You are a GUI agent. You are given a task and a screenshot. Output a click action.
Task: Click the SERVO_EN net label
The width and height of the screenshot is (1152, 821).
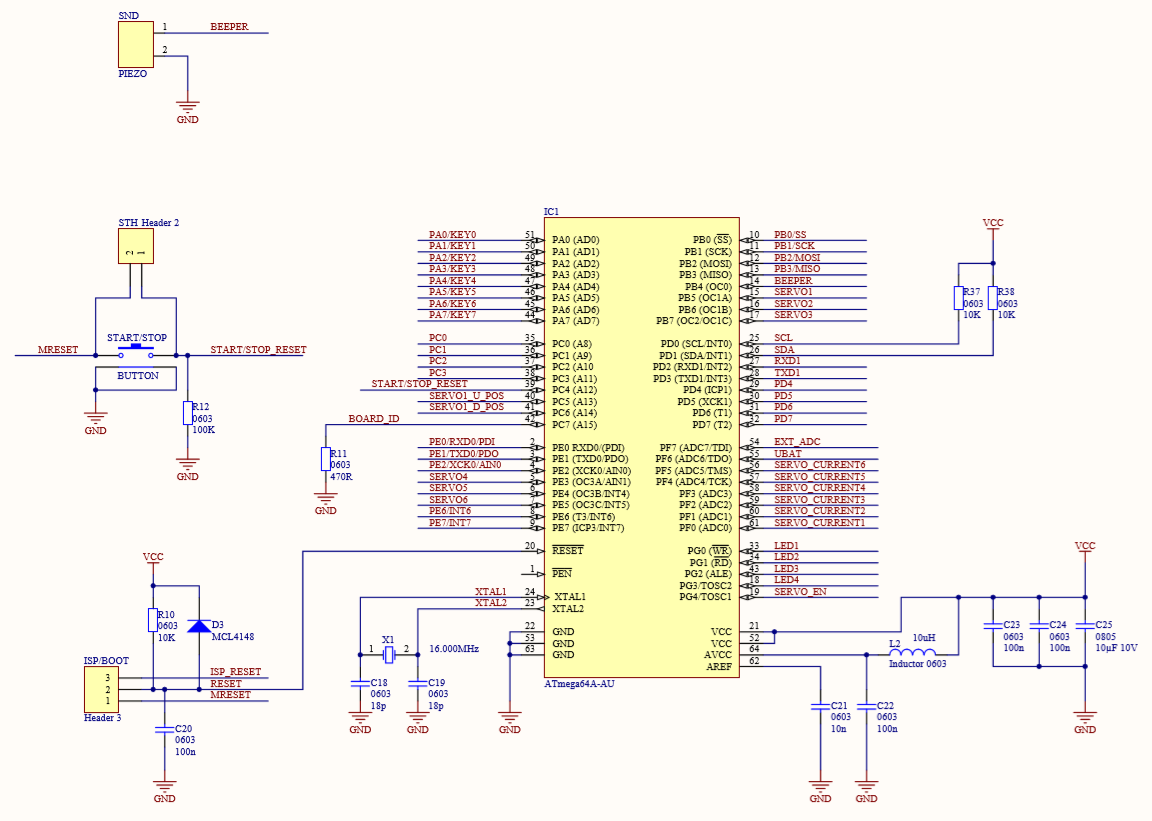[x=801, y=591]
